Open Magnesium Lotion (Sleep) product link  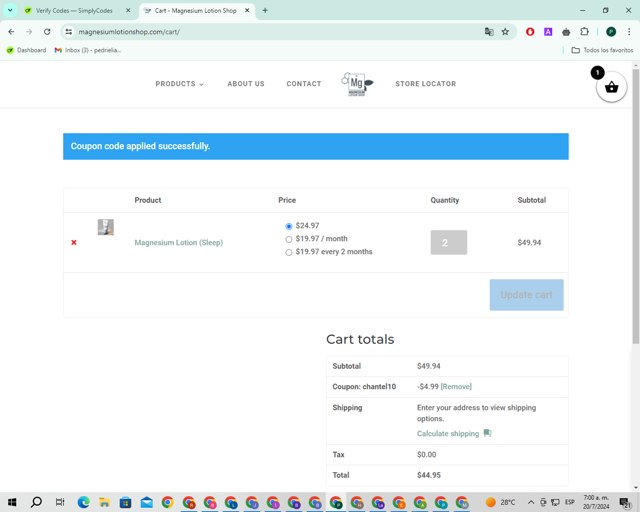[x=179, y=243]
